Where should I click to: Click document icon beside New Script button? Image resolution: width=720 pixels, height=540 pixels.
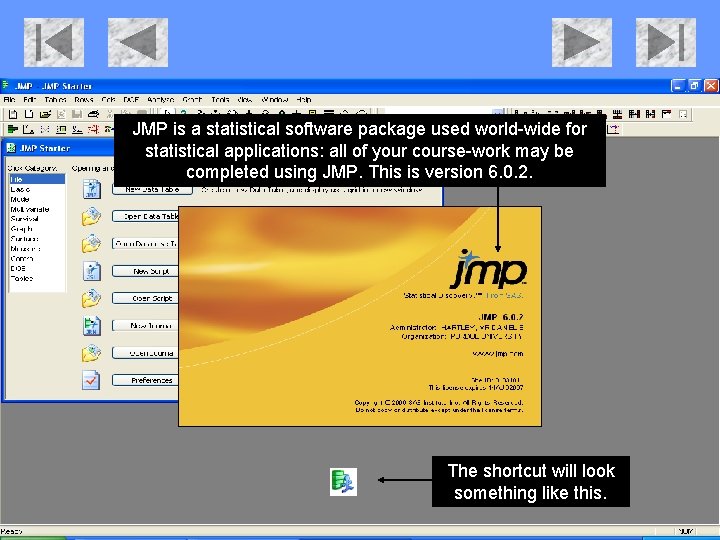(92, 271)
